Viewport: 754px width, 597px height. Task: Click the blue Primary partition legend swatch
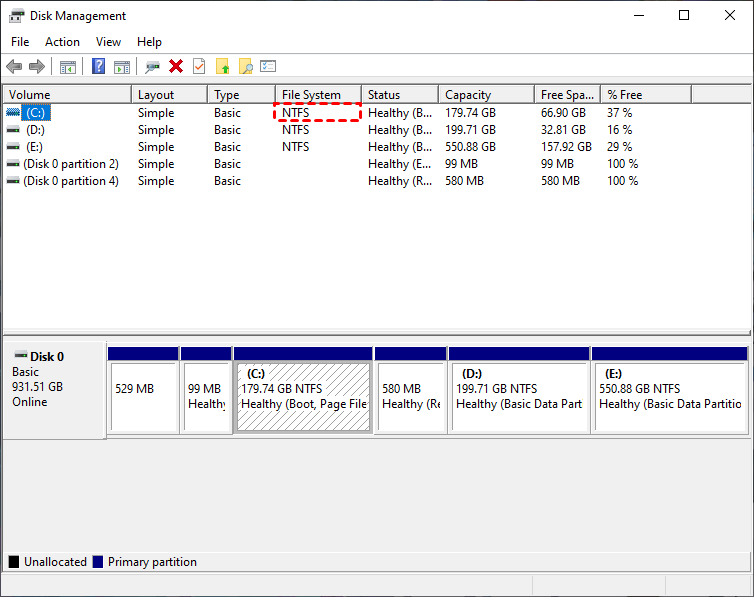tap(98, 561)
